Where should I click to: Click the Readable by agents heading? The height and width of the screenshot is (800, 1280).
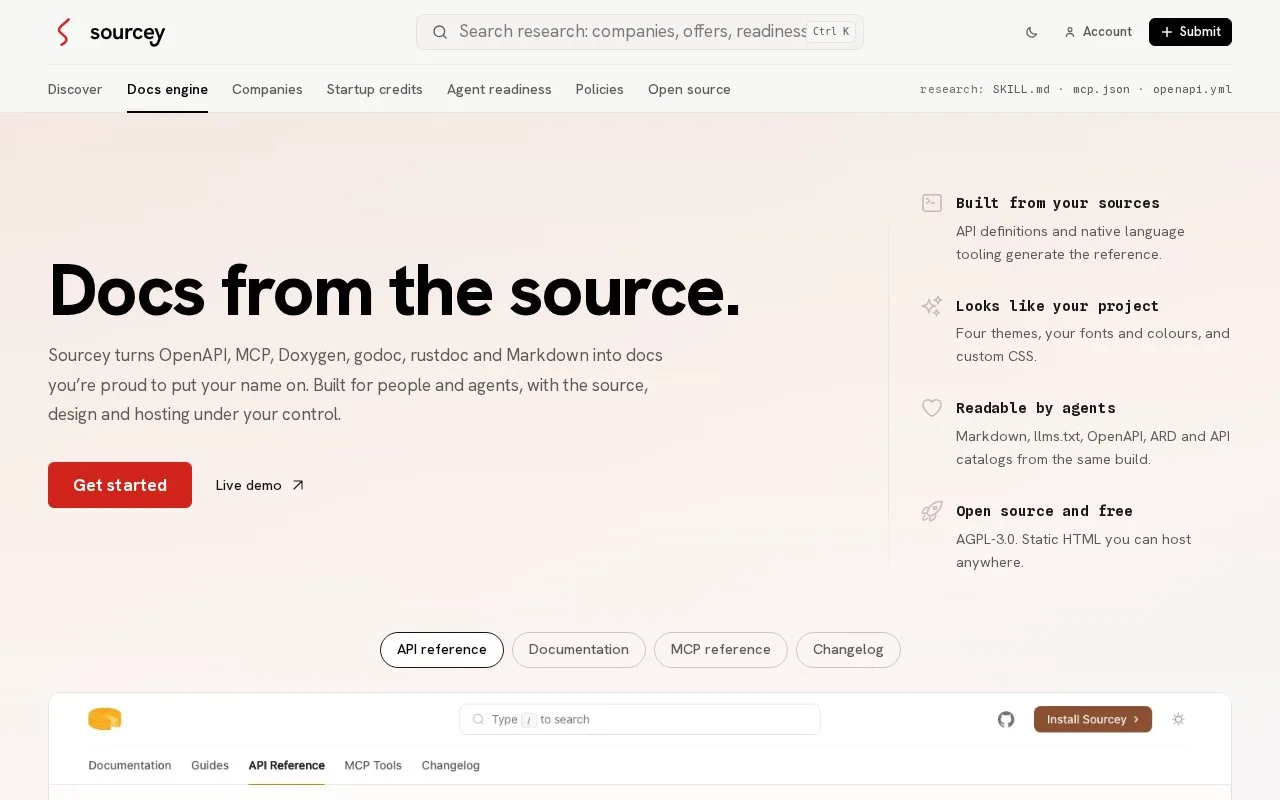(x=1036, y=408)
